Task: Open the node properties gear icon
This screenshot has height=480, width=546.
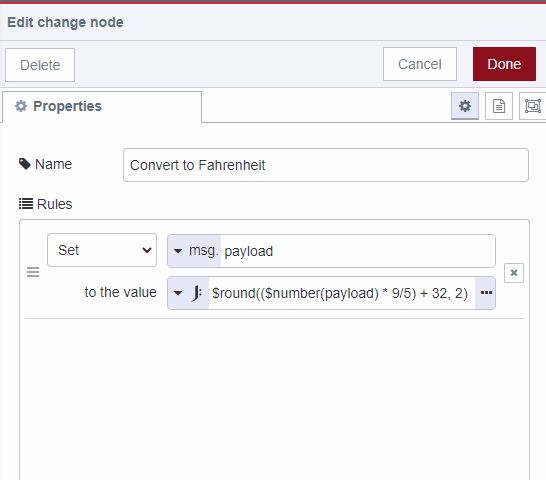Action: pos(465,106)
